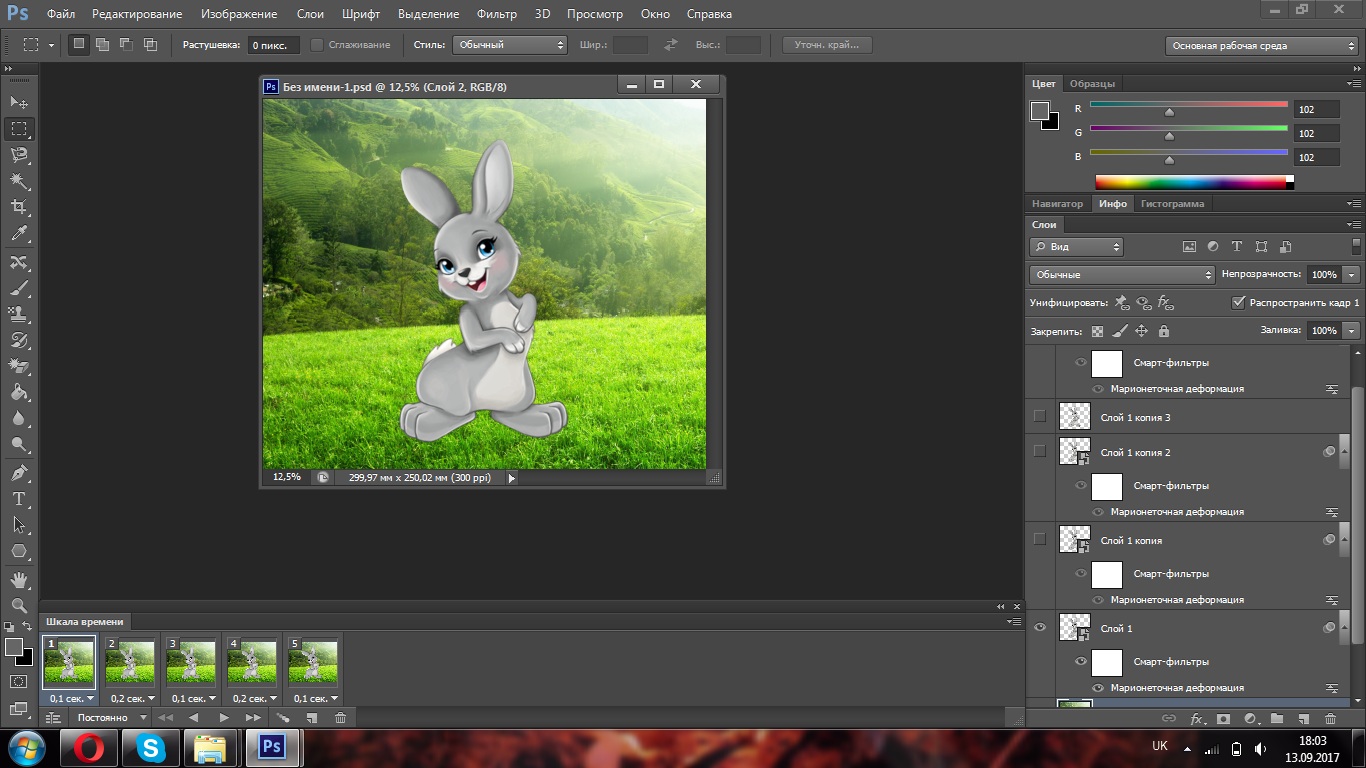Open the Заливка fill dropdown arrow
1366x768 pixels.
(1352, 330)
